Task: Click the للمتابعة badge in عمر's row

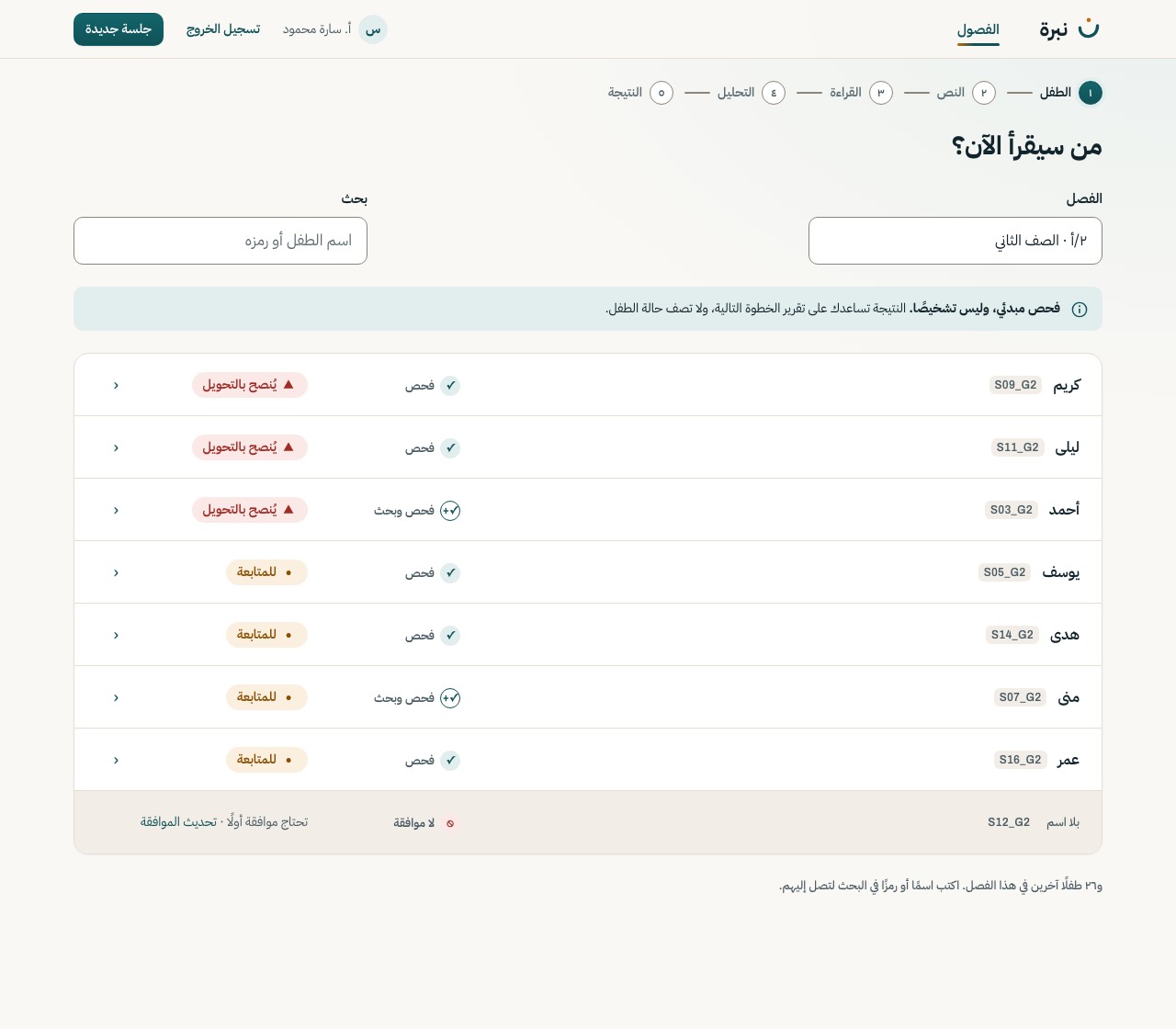Action: click(266, 760)
